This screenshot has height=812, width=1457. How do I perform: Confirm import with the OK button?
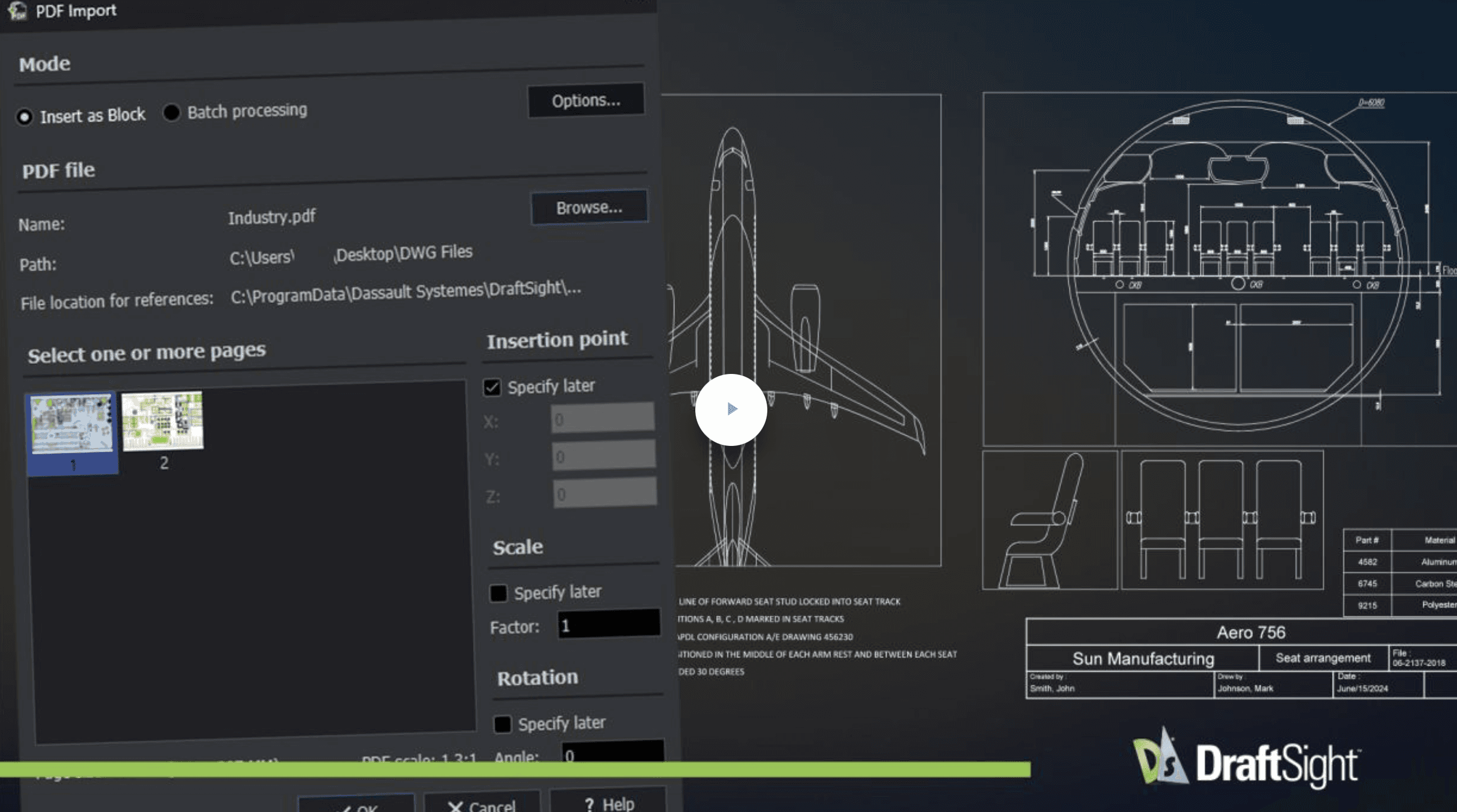[356, 806]
